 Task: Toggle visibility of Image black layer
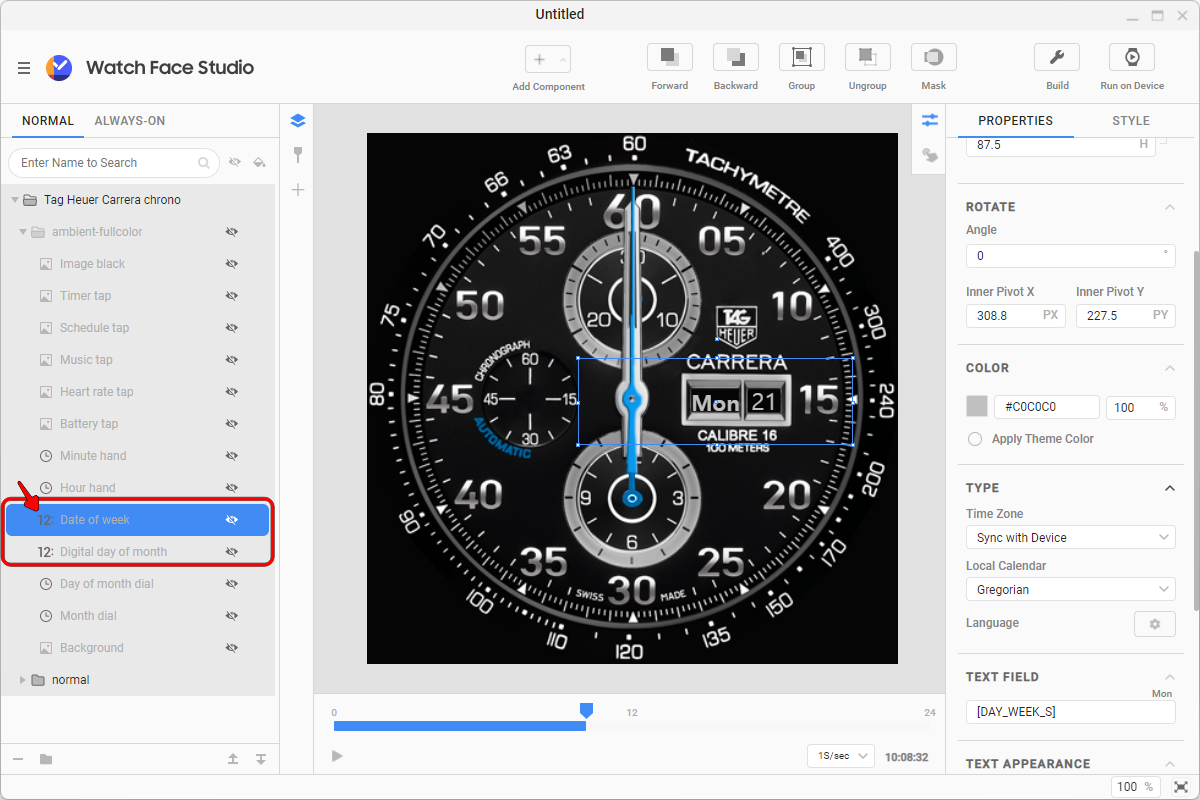[x=231, y=264]
